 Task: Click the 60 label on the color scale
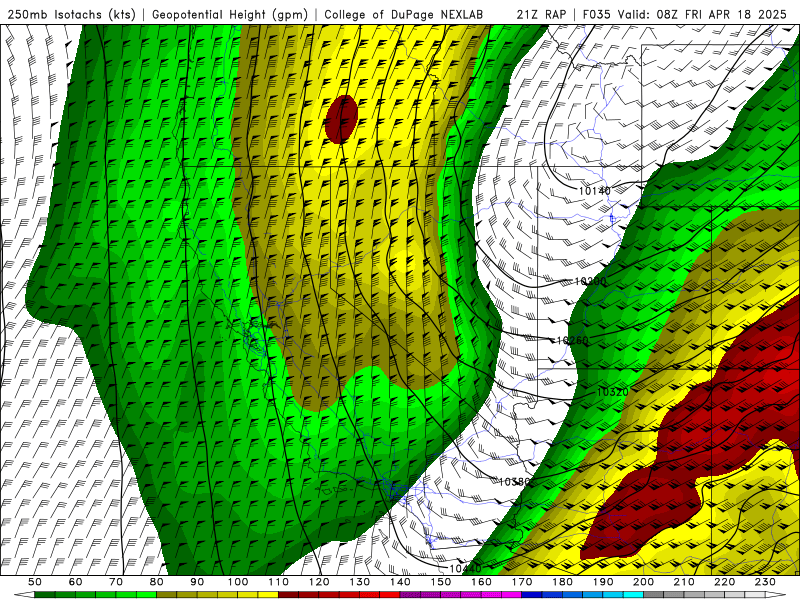pyautogui.click(x=76, y=582)
